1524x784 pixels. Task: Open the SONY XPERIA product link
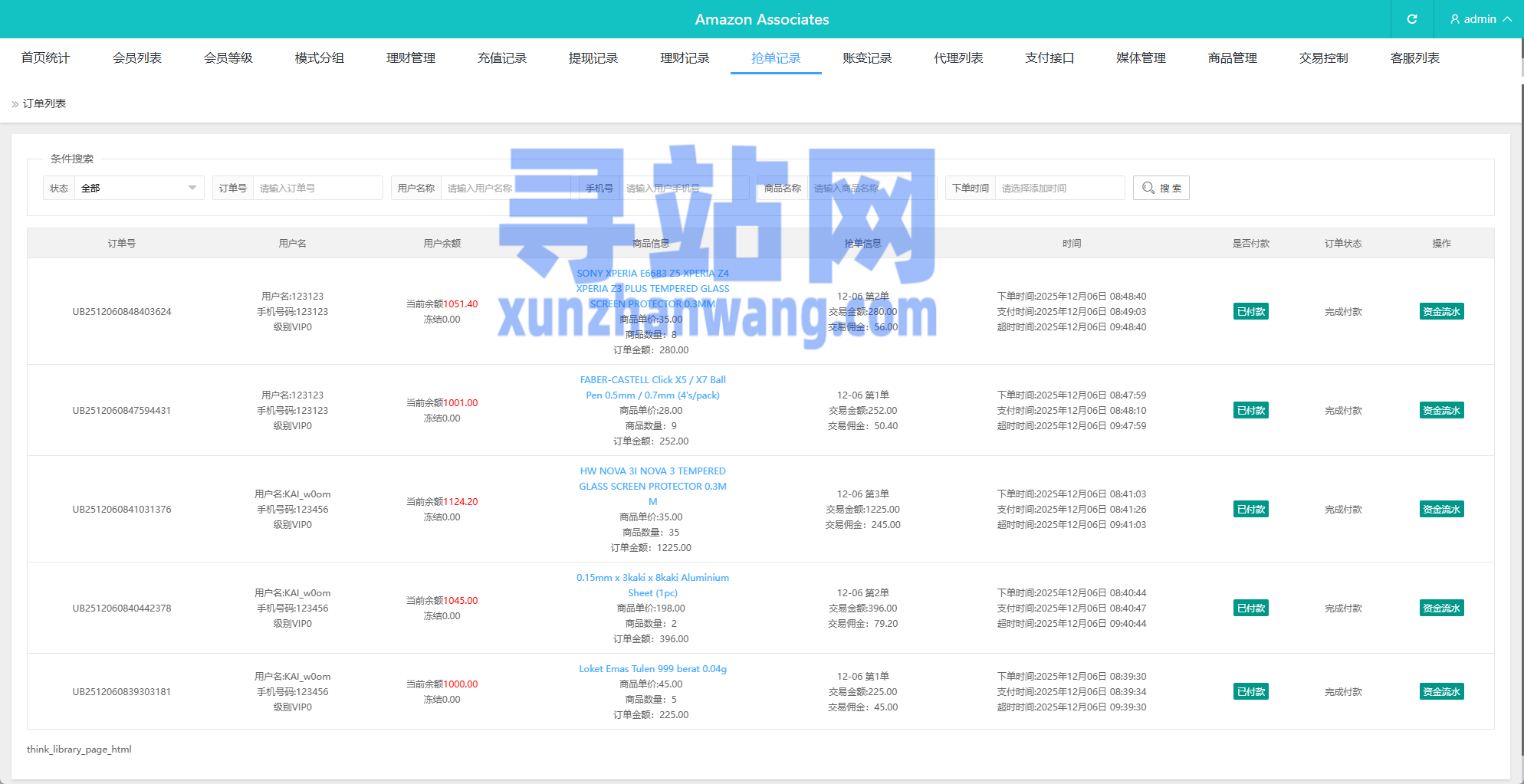(652, 288)
